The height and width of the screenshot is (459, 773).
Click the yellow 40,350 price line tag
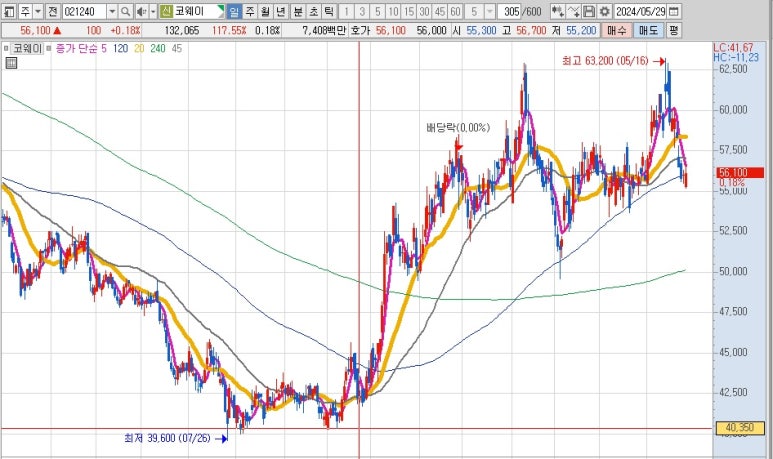[740, 427]
